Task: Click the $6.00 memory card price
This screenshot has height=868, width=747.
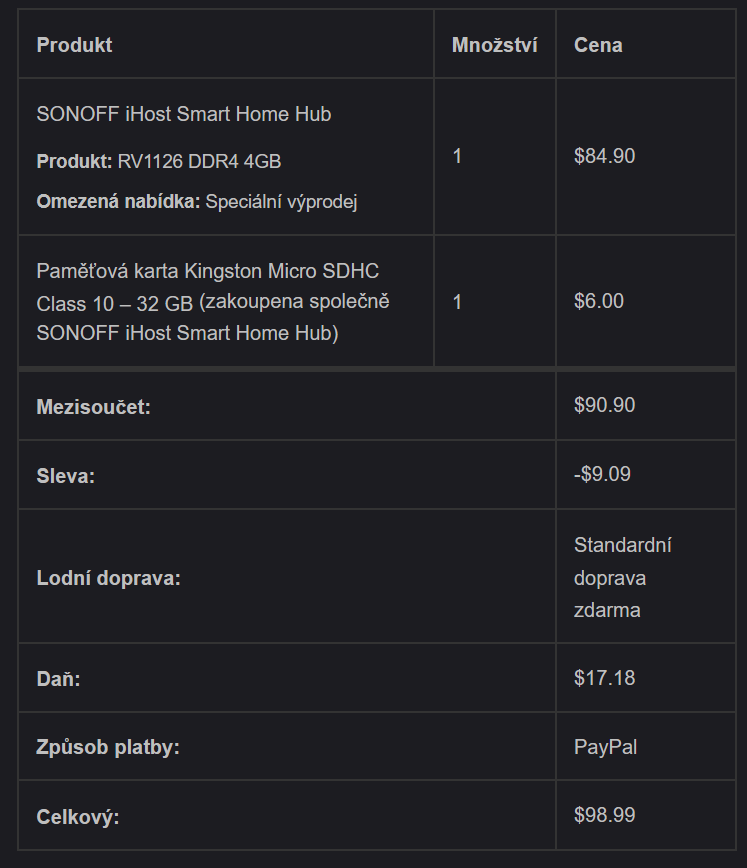Action: pyautogui.click(x=599, y=301)
